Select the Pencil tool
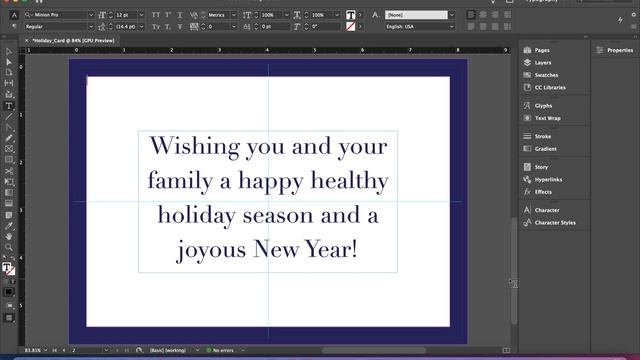This screenshot has height=360, width=640. 9,138
